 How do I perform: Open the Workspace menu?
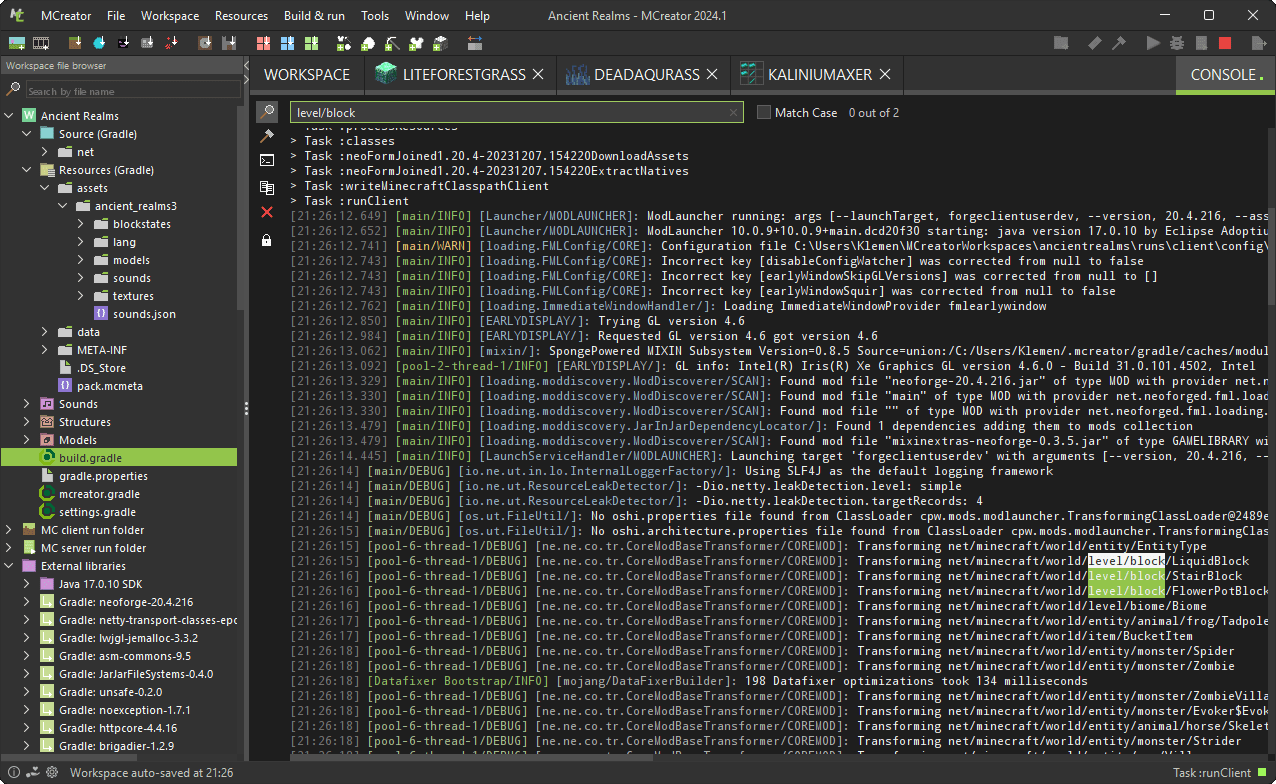[170, 15]
